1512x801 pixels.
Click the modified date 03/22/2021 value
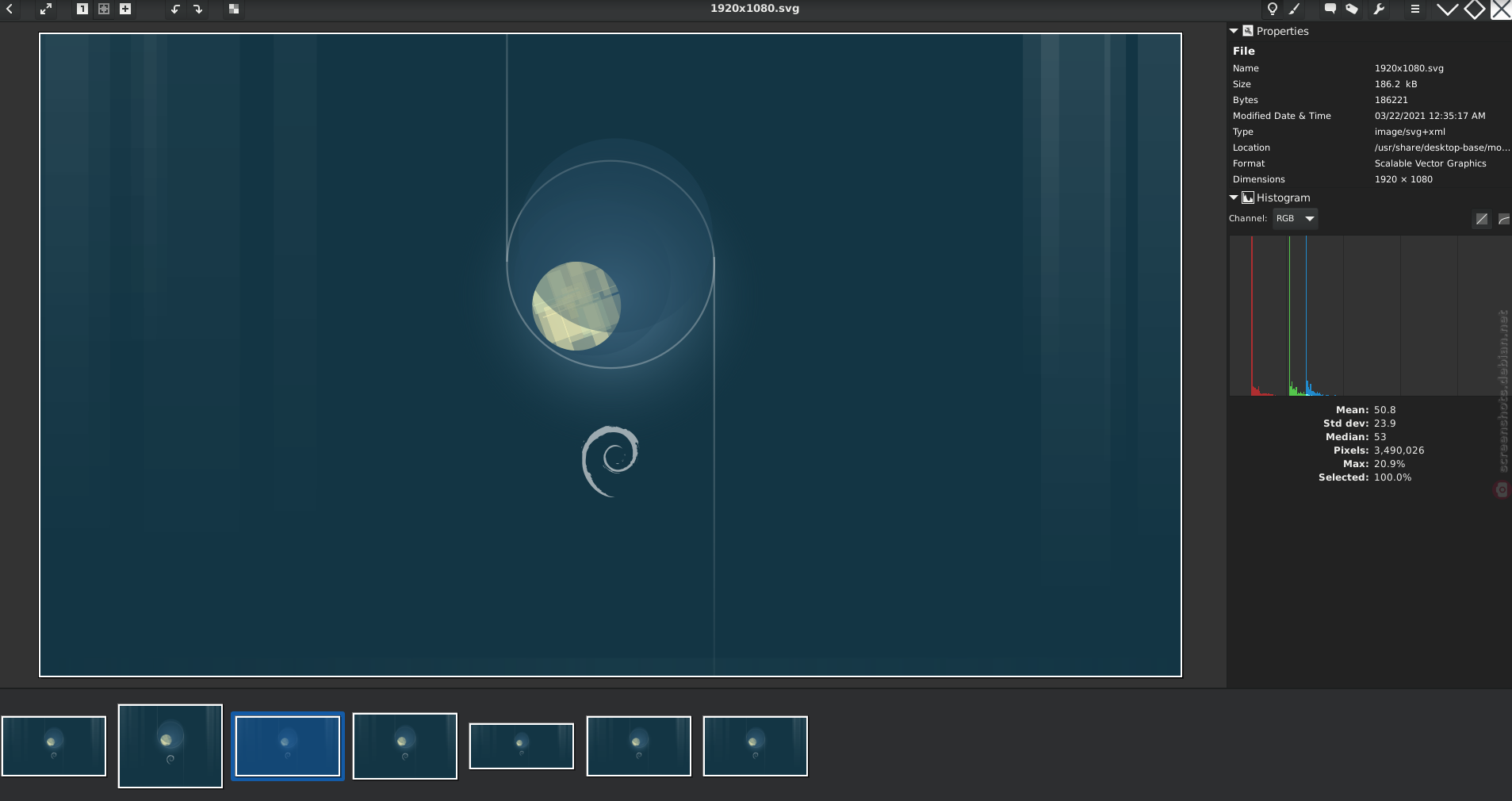(x=1430, y=116)
